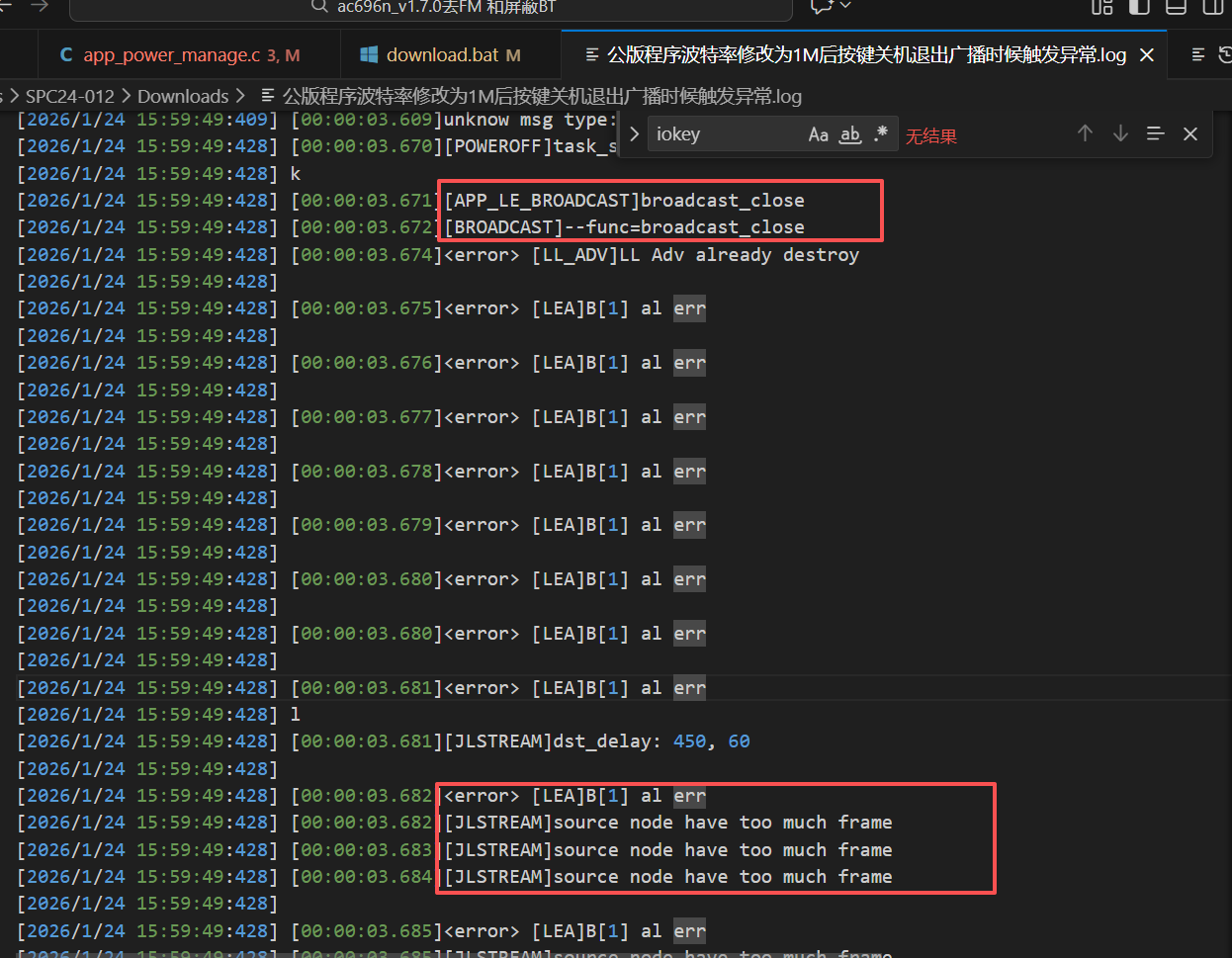The image size is (1232, 958).
Task: Toggle the primary side bar layout icon
Action: coord(1139,6)
